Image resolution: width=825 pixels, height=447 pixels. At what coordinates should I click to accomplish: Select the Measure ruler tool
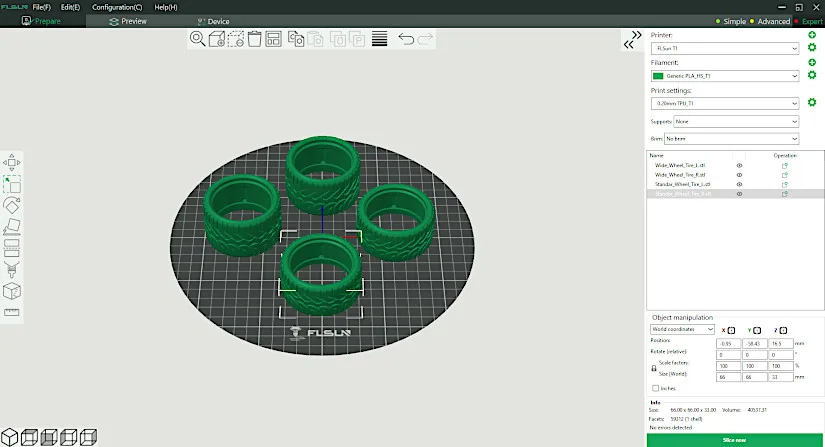click(x=12, y=312)
